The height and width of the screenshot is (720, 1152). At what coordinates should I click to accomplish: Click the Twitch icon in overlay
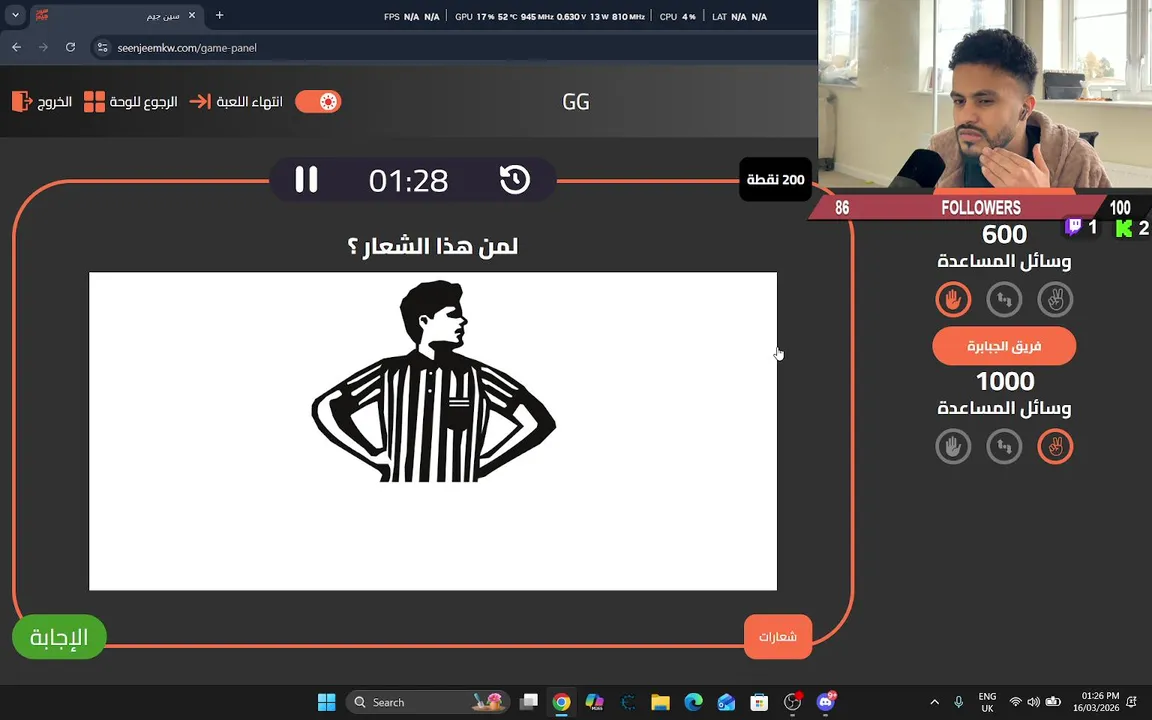[x=1073, y=227]
